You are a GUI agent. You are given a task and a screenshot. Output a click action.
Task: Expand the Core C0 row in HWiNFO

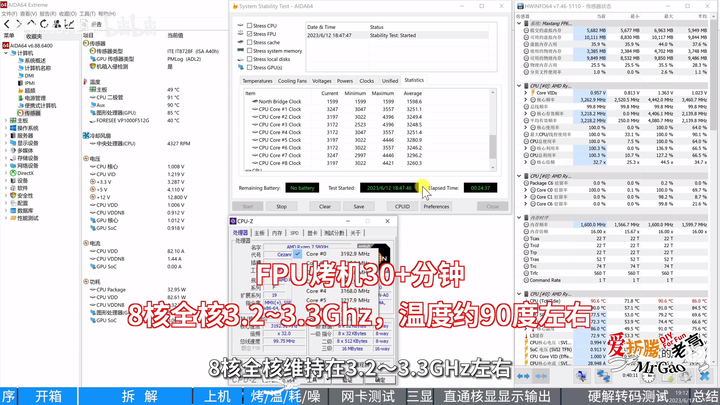[526, 190]
